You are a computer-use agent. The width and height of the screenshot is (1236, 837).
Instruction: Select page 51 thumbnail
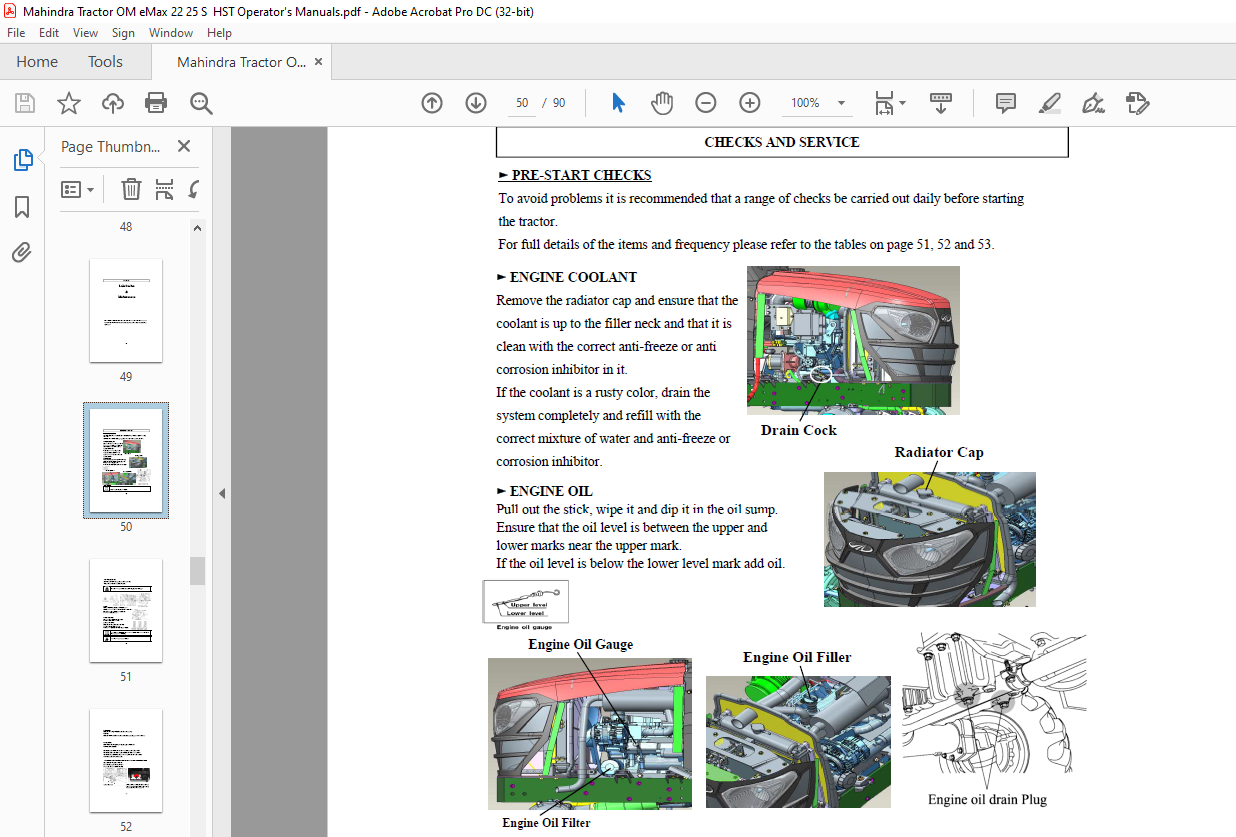coord(126,611)
